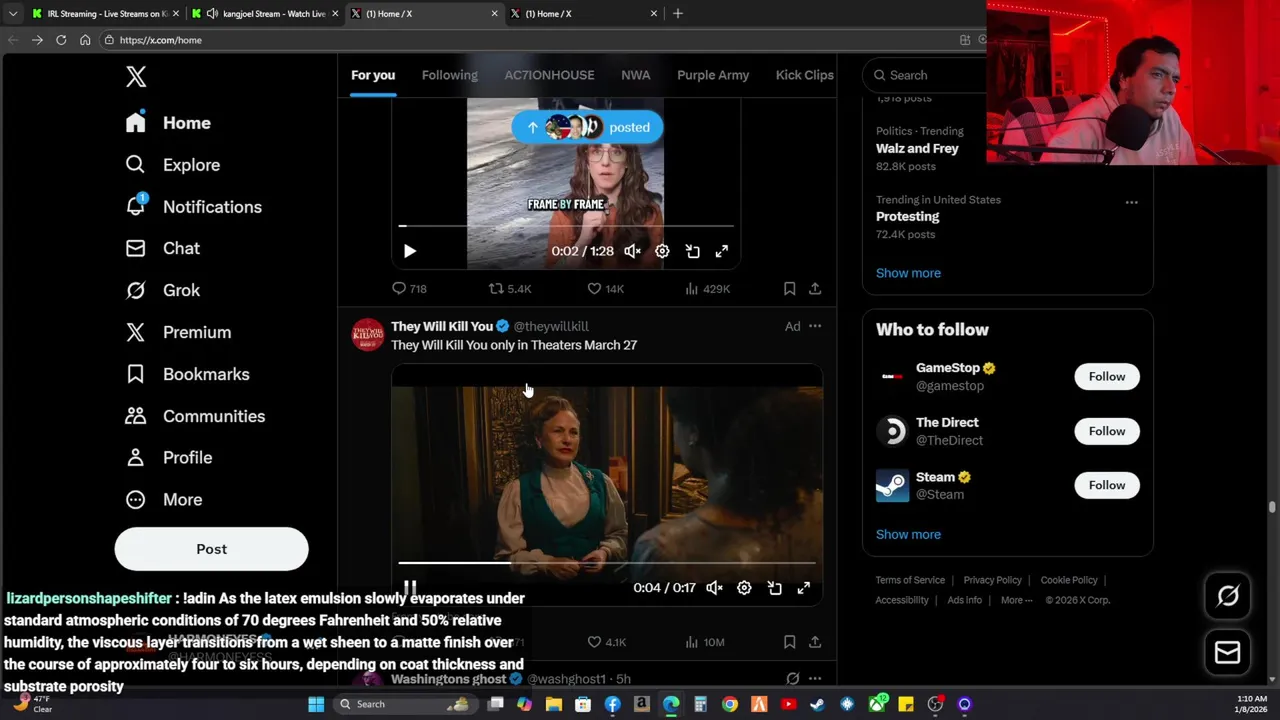Follow GameStop
1280x720 pixels.
coord(1107,377)
